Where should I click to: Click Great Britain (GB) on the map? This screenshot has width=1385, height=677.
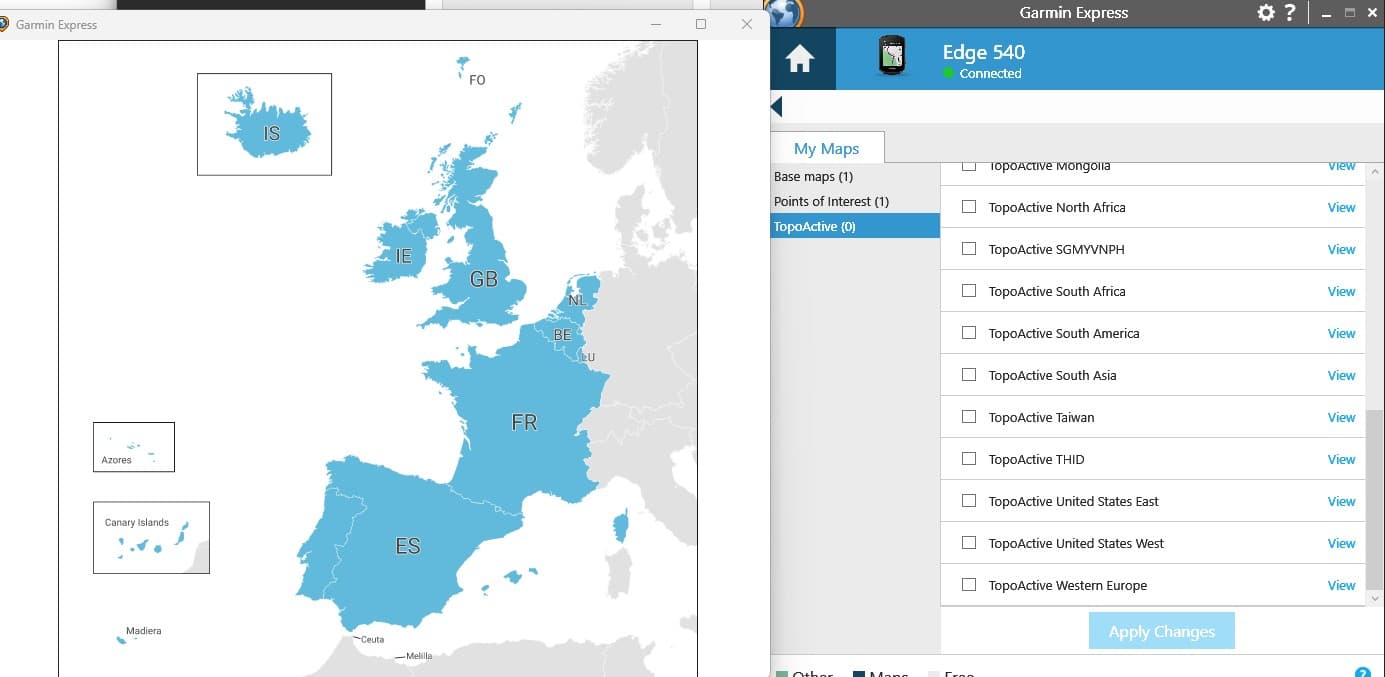[484, 279]
